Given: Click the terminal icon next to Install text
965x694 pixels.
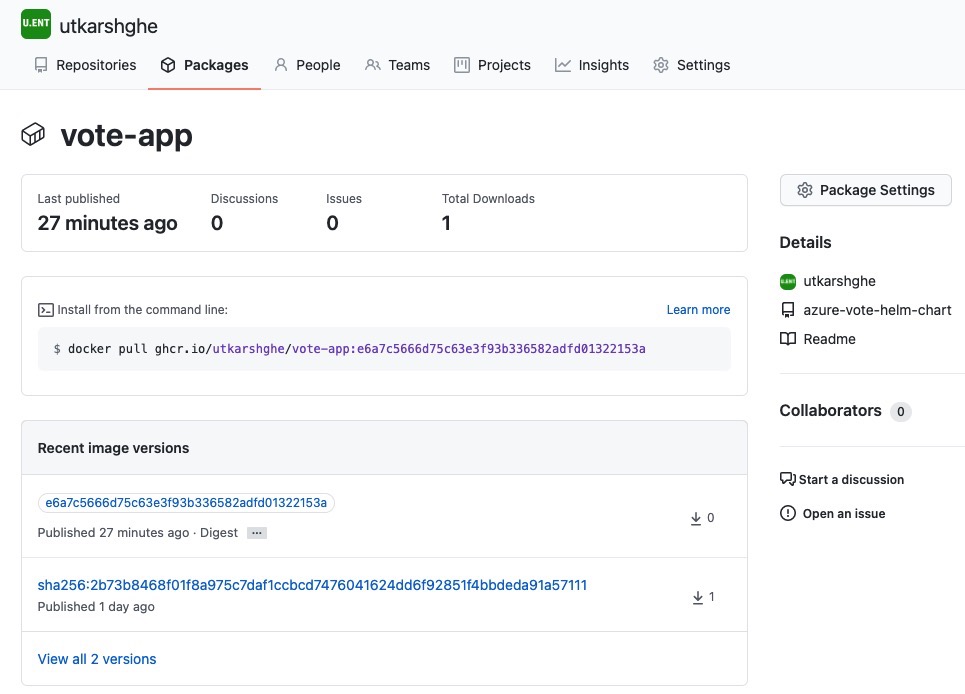Looking at the screenshot, I should 46,309.
